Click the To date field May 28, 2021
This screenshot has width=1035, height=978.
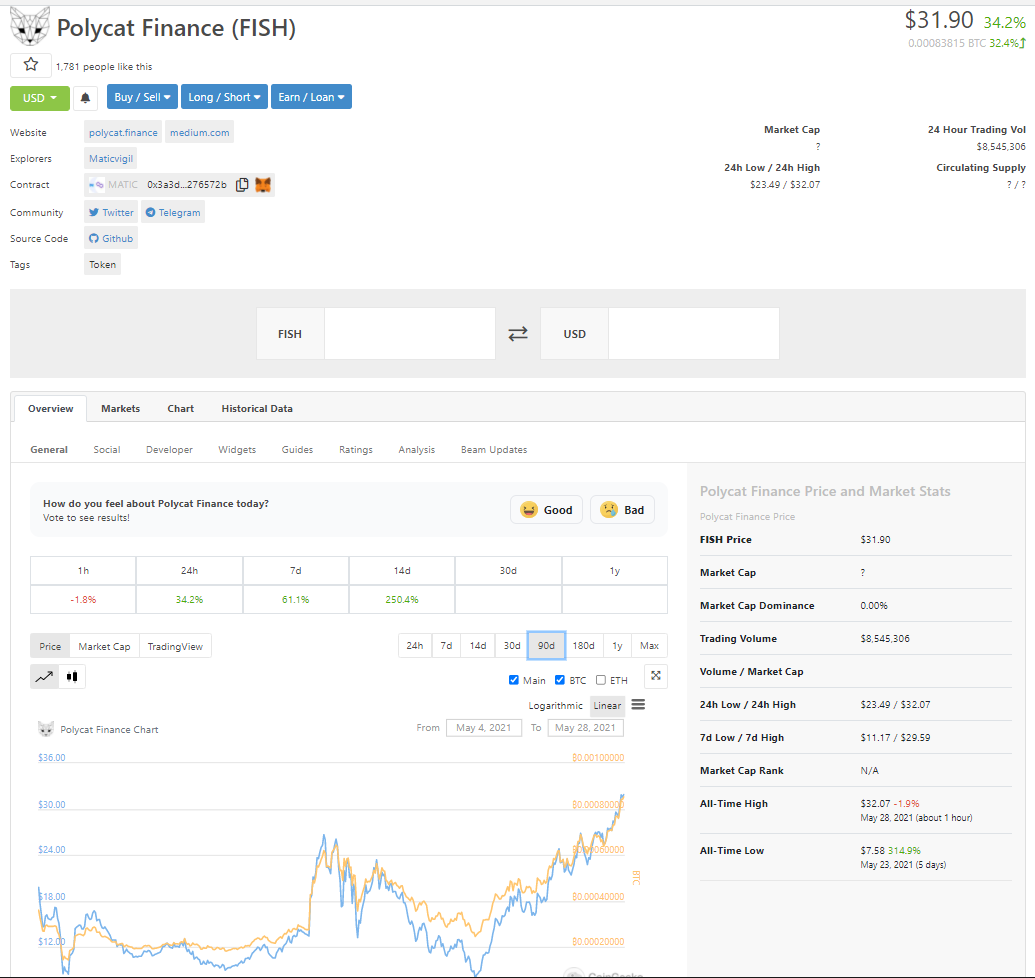[x=585, y=727]
